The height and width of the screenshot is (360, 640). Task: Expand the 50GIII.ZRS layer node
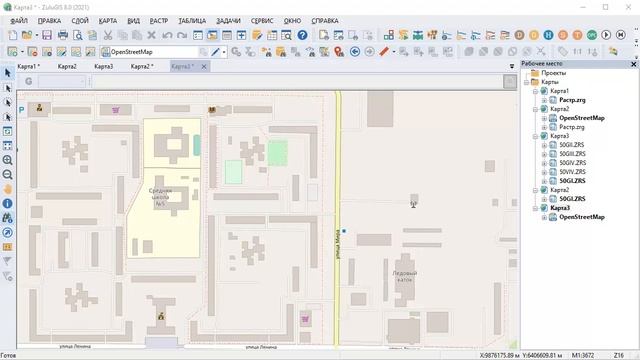(x=544, y=154)
